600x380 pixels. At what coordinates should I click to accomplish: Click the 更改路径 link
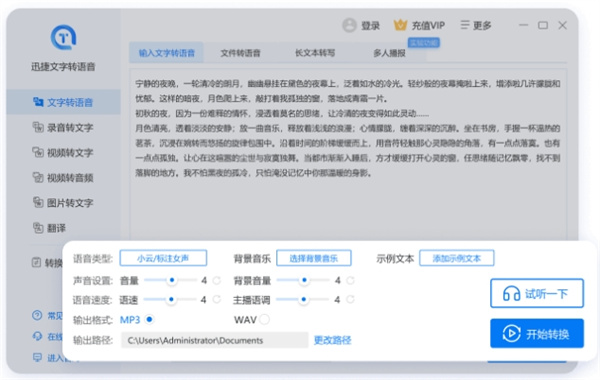[x=333, y=340]
